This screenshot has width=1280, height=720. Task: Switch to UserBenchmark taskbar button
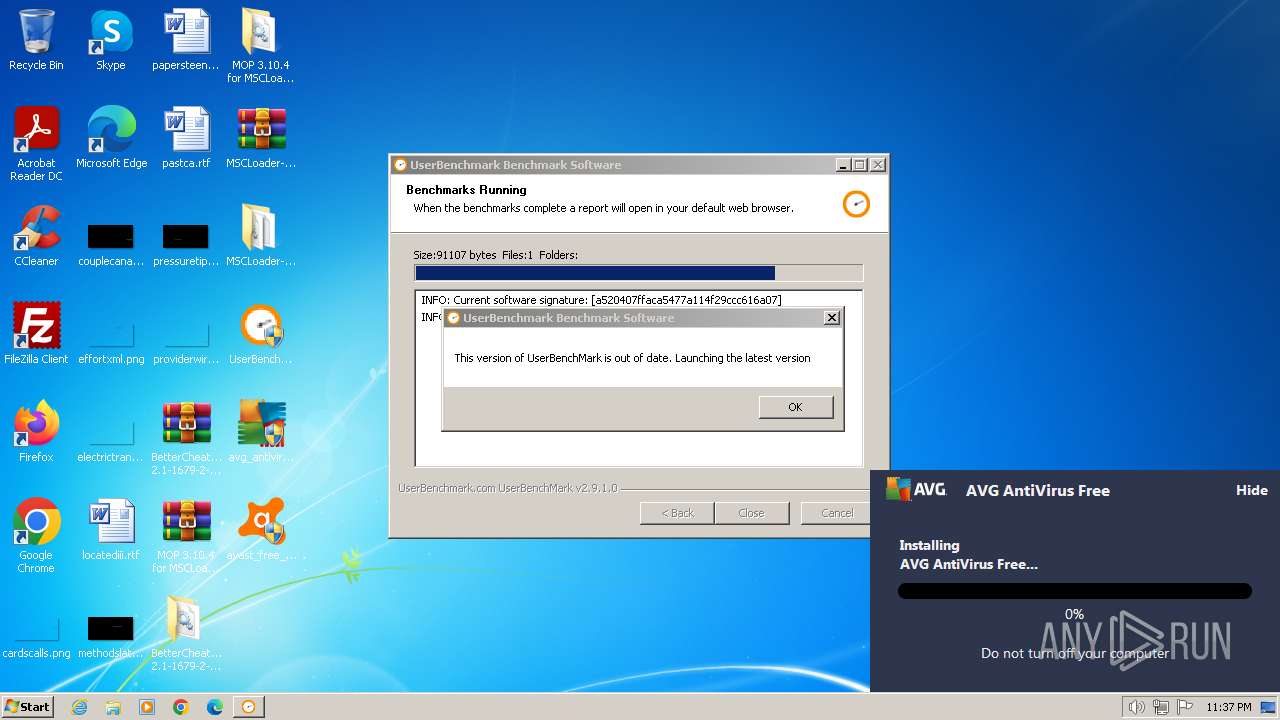[x=249, y=707]
